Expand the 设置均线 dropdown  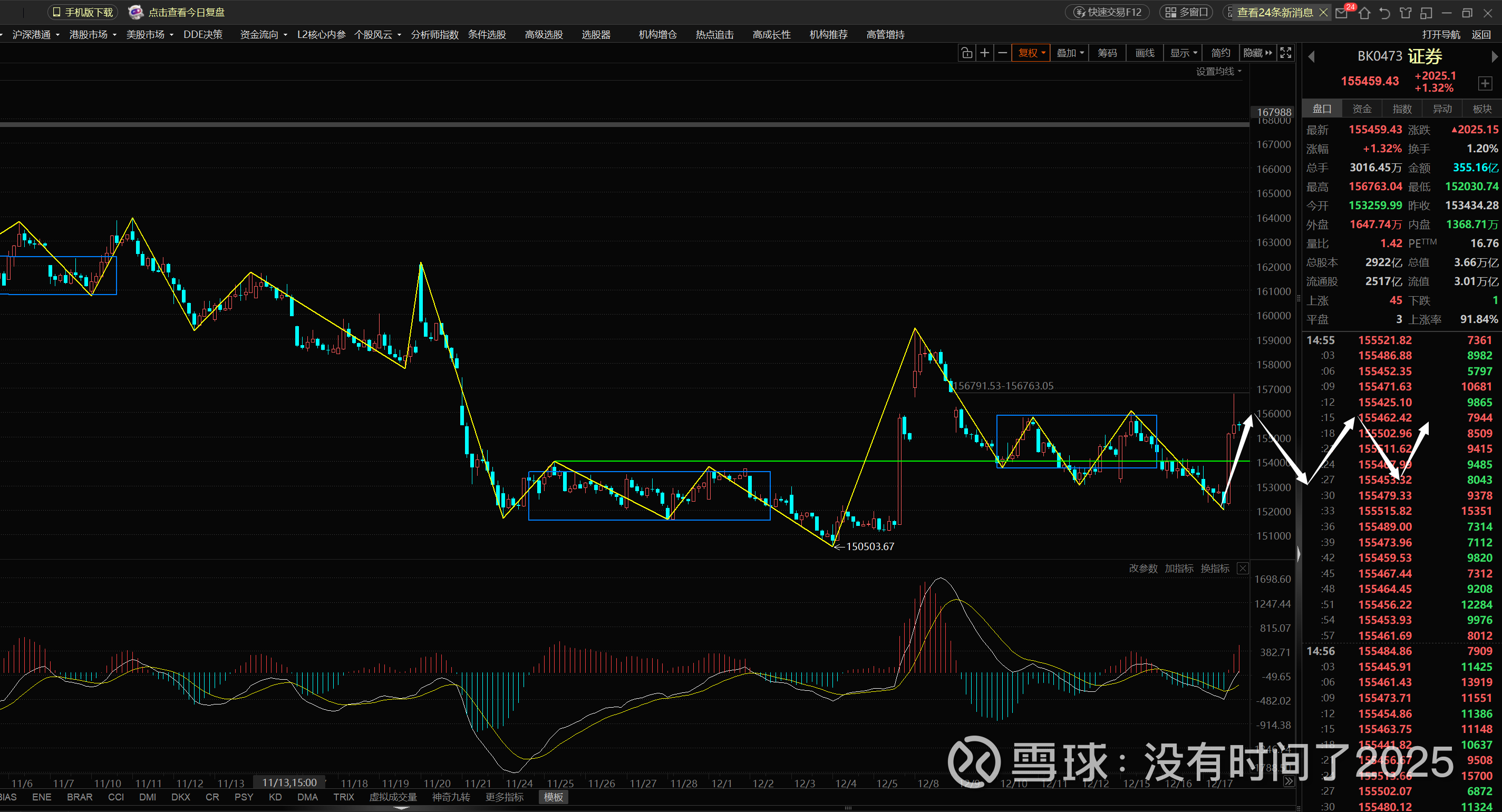tap(1218, 71)
